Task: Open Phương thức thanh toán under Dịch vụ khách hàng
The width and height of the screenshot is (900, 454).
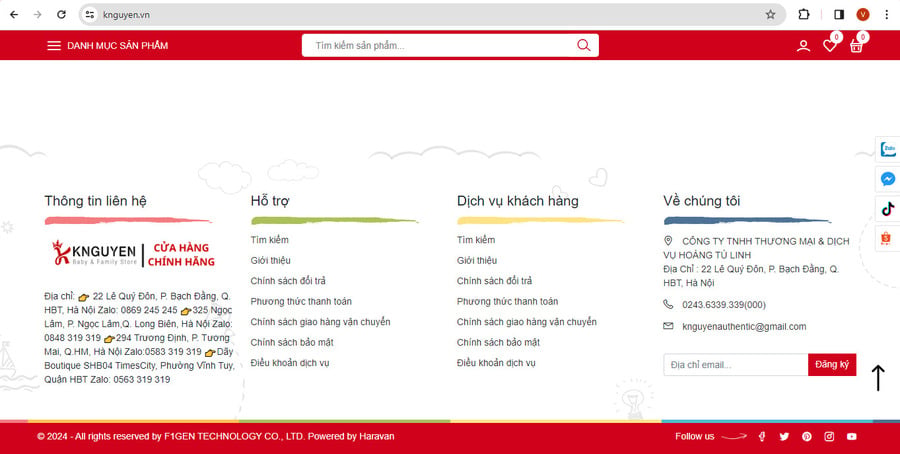Action: coord(507,301)
